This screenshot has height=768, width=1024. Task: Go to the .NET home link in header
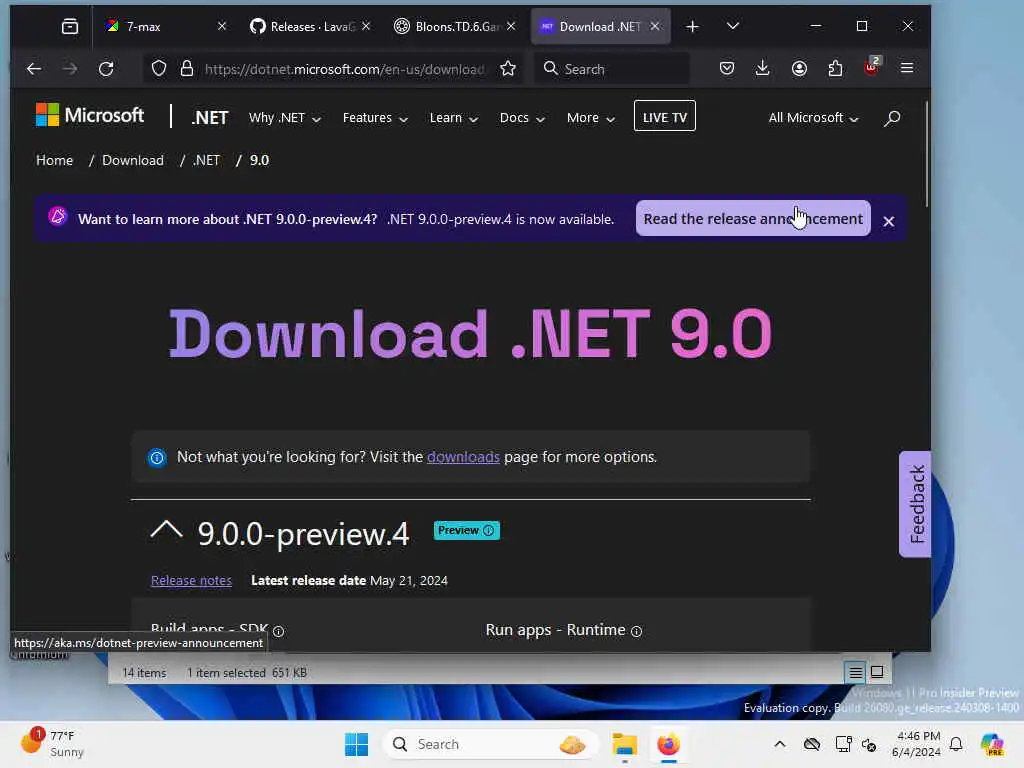point(210,118)
